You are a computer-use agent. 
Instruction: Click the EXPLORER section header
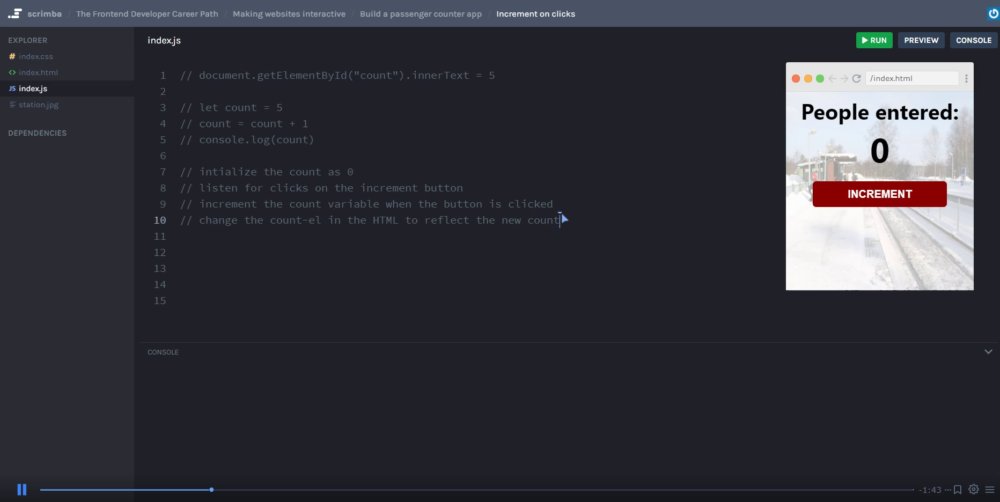[27, 40]
